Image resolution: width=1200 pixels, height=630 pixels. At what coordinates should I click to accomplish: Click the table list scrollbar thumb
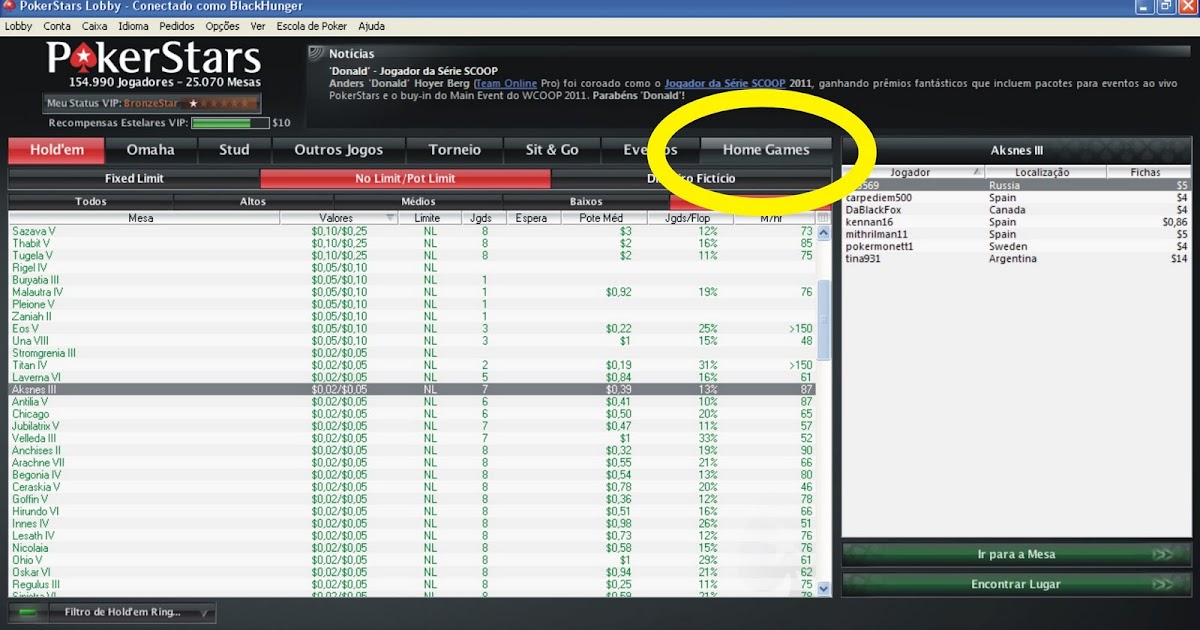pos(824,320)
